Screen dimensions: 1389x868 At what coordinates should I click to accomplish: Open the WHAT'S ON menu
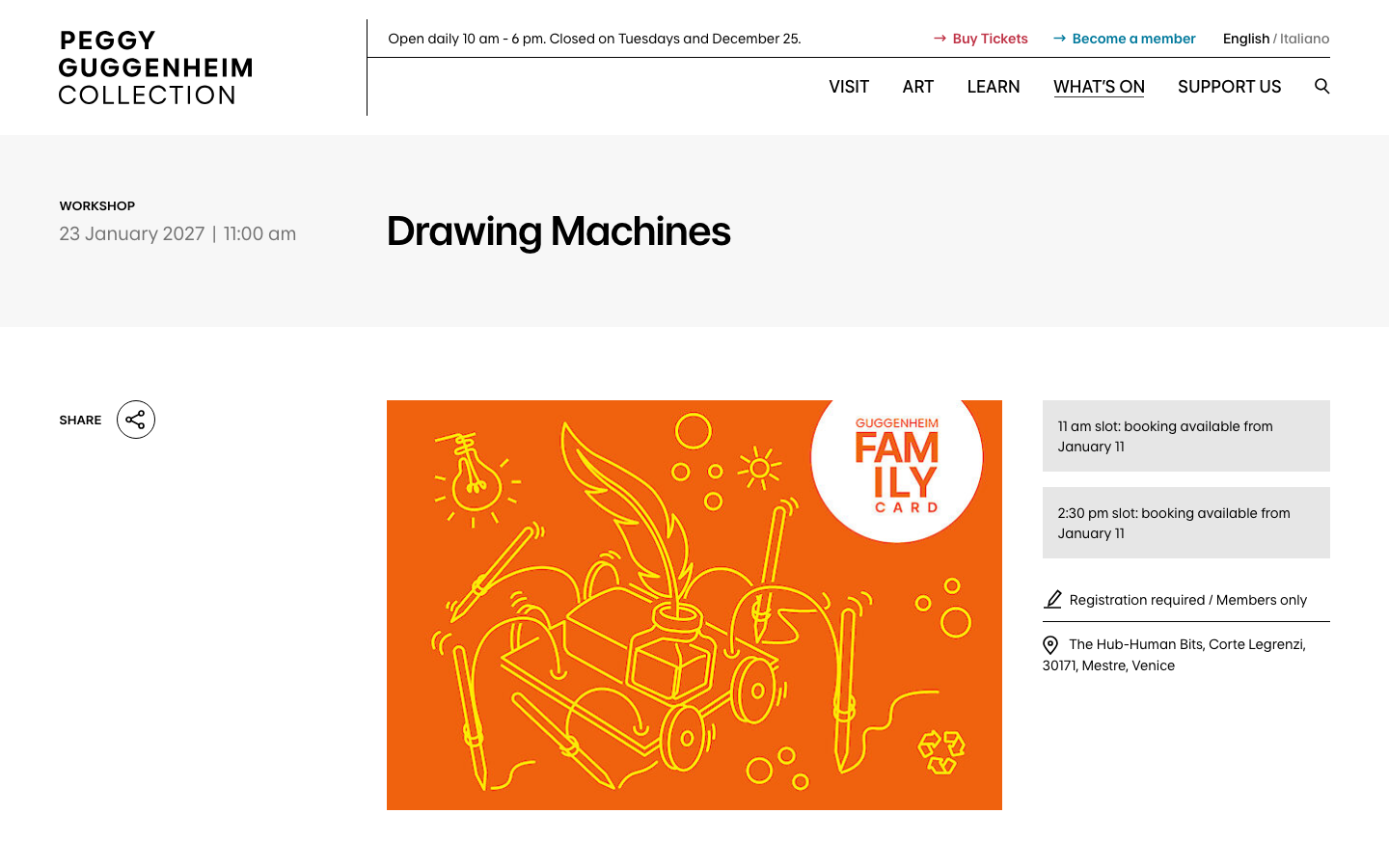1099,87
